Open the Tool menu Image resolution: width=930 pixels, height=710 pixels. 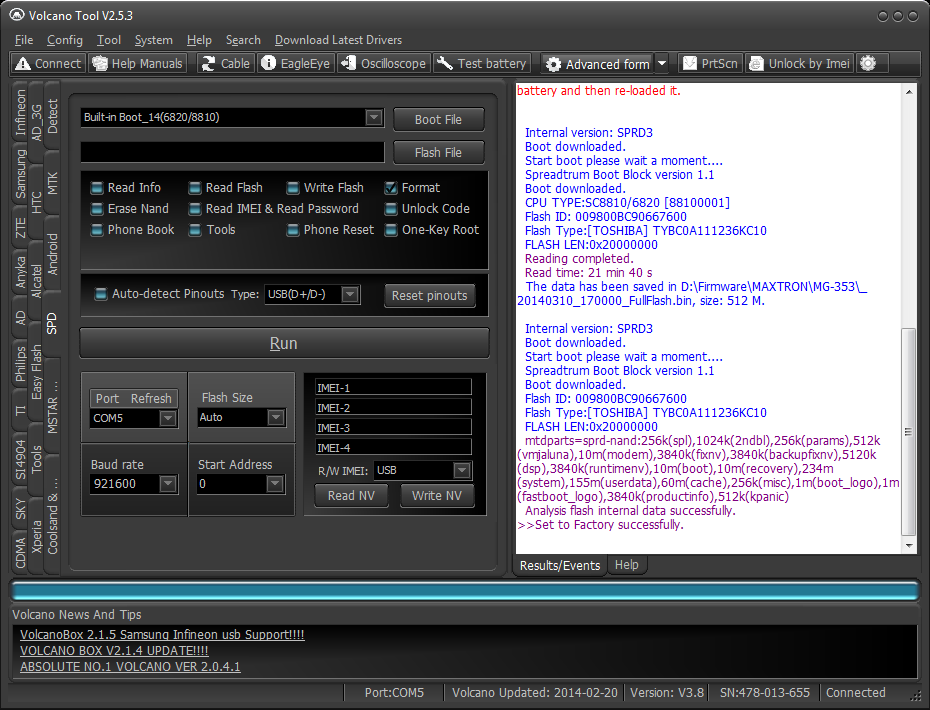click(109, 40)
